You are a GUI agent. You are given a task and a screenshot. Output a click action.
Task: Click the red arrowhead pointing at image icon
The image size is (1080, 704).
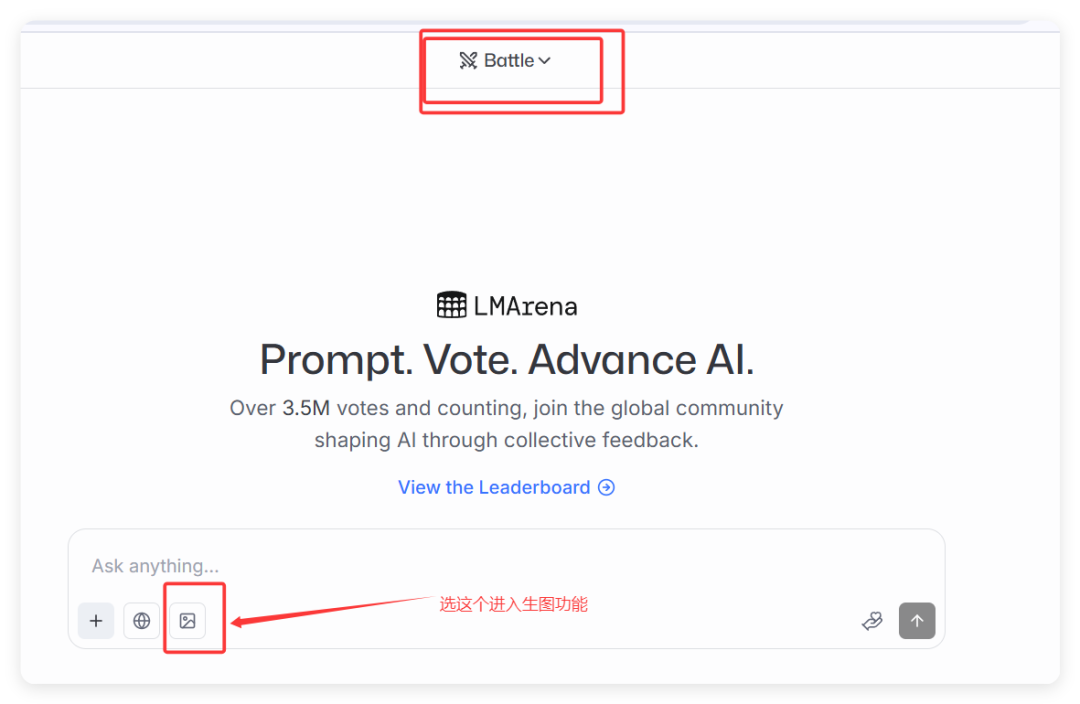point(240,622)
